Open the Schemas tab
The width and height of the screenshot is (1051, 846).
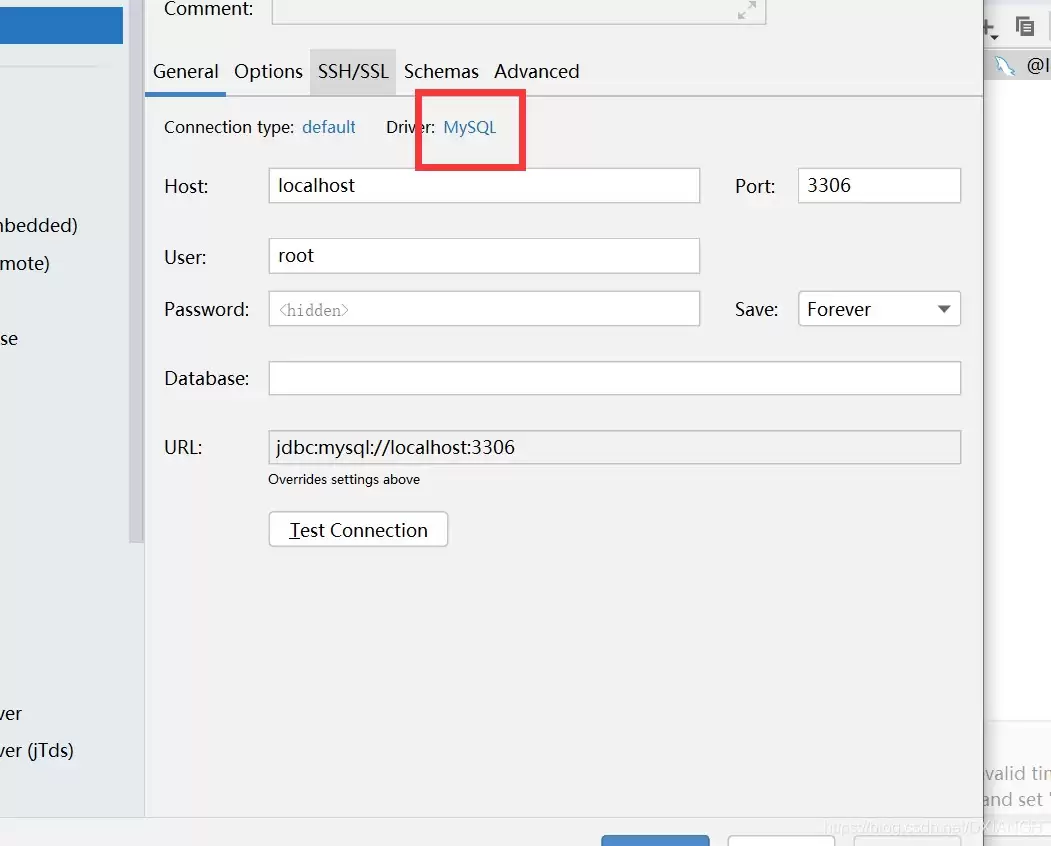441,72
